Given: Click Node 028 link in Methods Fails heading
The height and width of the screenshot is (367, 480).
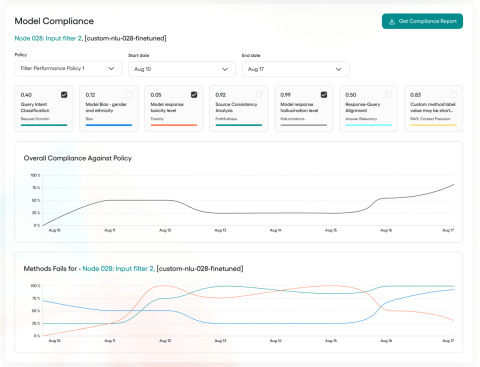Looking at the screenshot, I should pyautogui.click(x=119, y=269).
